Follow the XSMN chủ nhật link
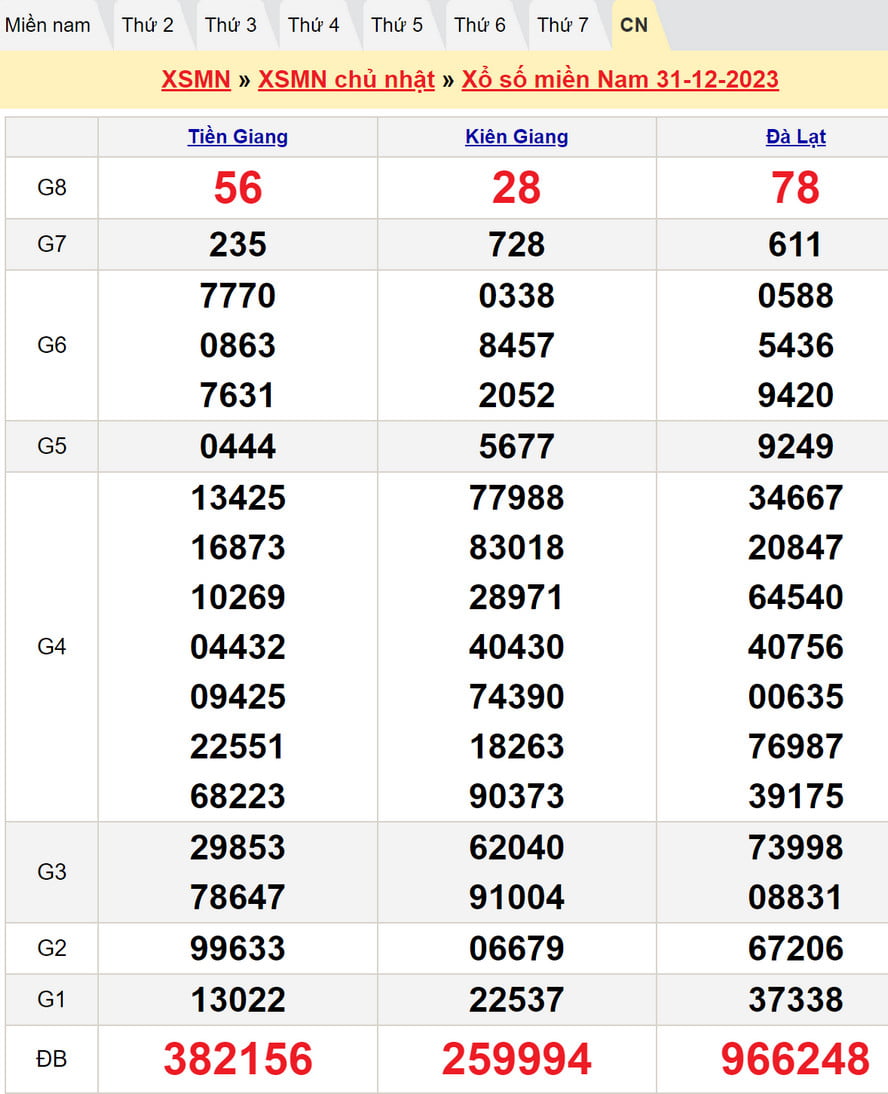The height and width of the screenshot is (1094, 888). click(346, 80)
